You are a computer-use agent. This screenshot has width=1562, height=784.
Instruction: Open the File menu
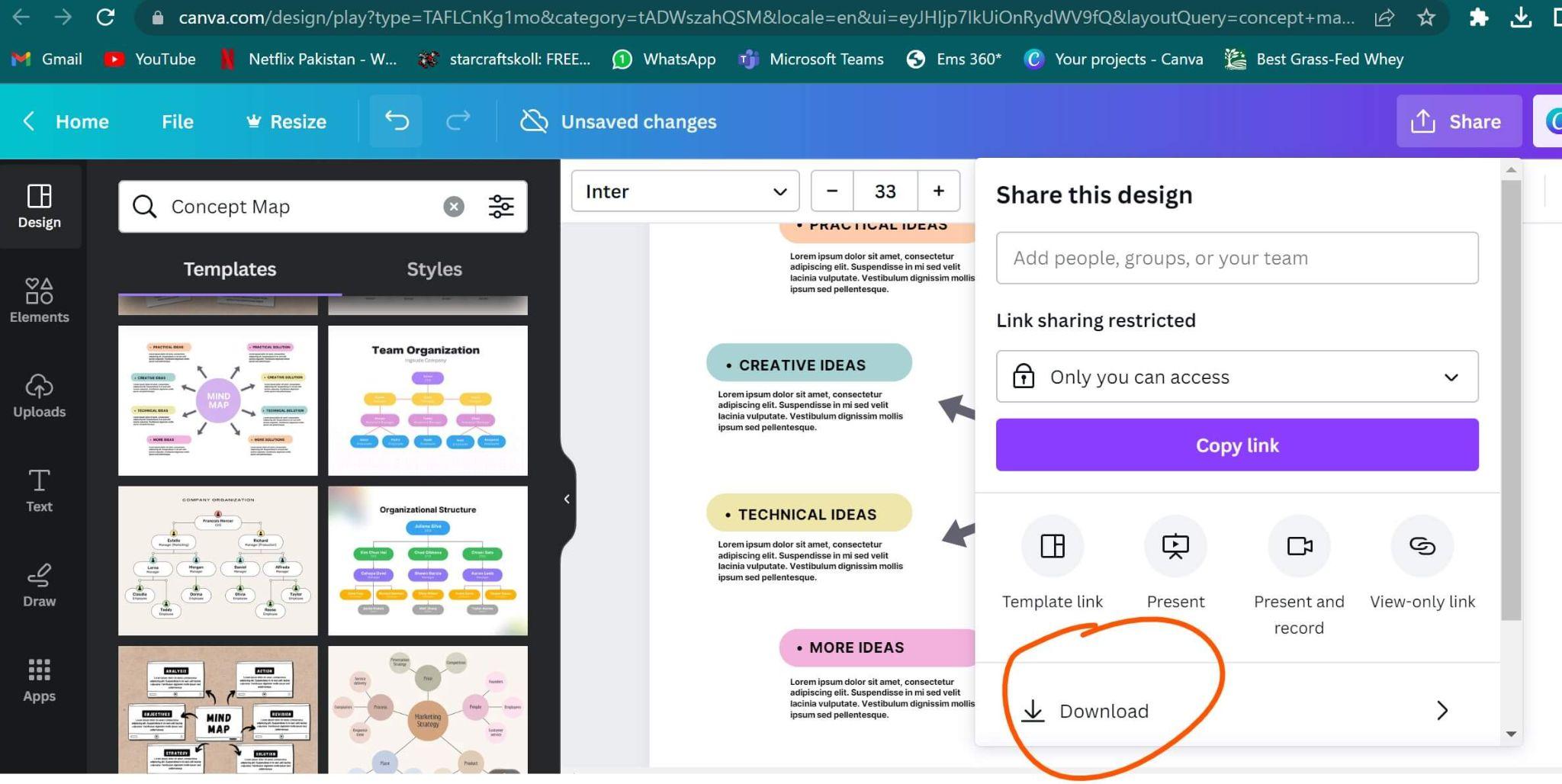click(177, 122)
